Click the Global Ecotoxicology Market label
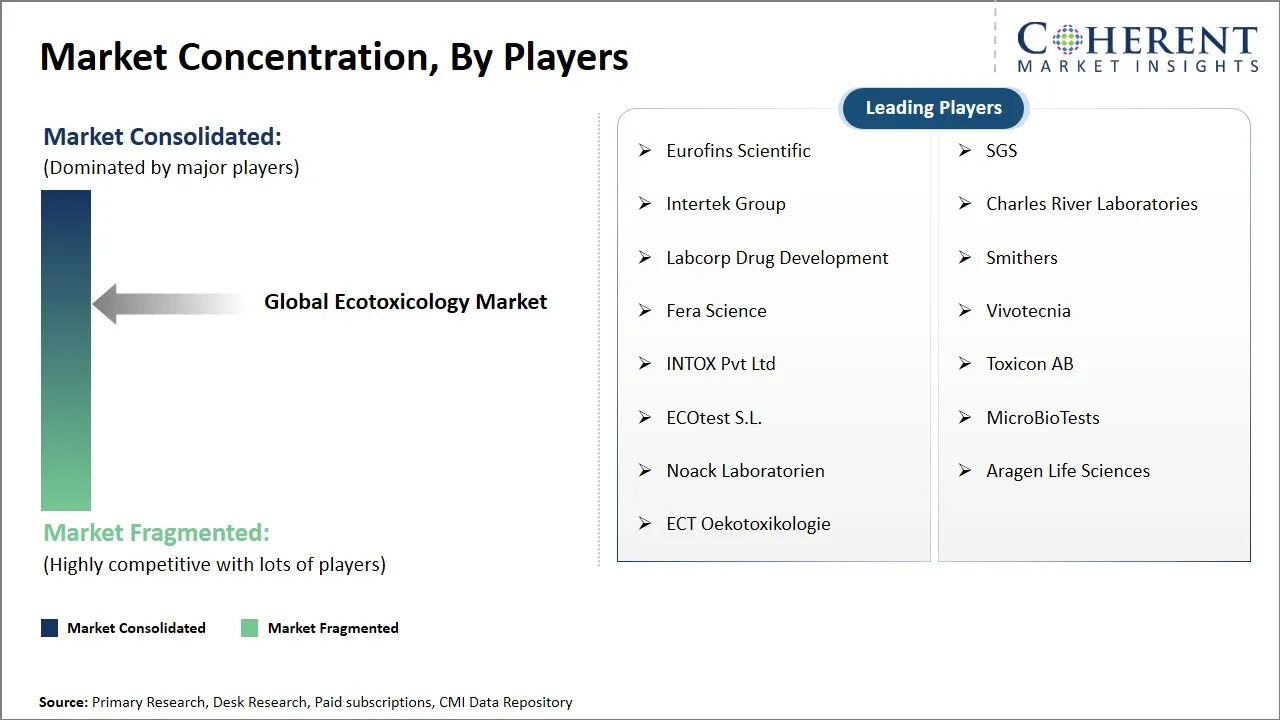The height and width of the screenshot is (720, 1280). click(405, 301)
